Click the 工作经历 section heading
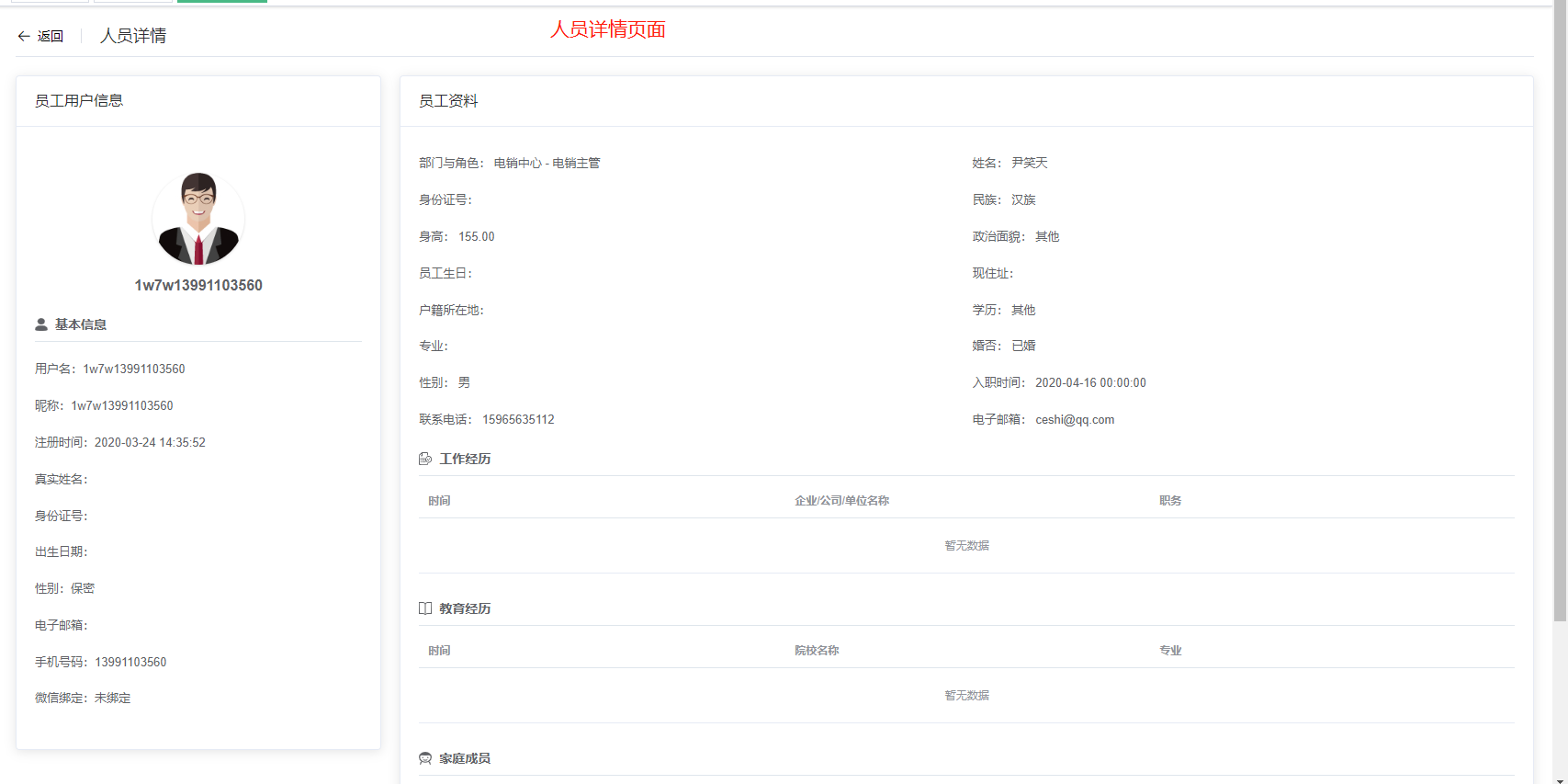Viewport: 1568px width, 784px height. coord(465,459)
